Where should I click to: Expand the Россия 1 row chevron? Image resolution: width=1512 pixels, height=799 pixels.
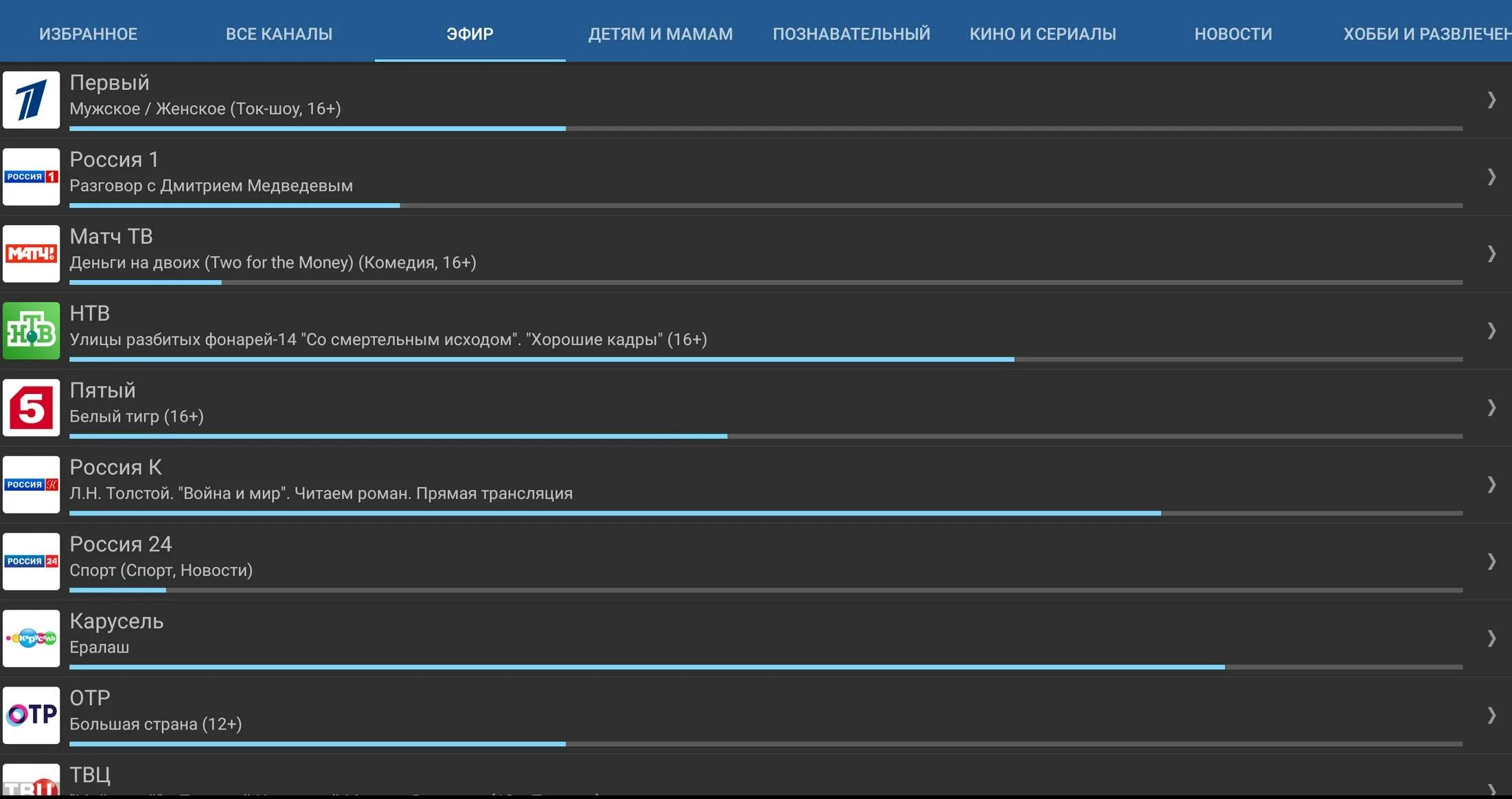click(x=1491, y=177)
